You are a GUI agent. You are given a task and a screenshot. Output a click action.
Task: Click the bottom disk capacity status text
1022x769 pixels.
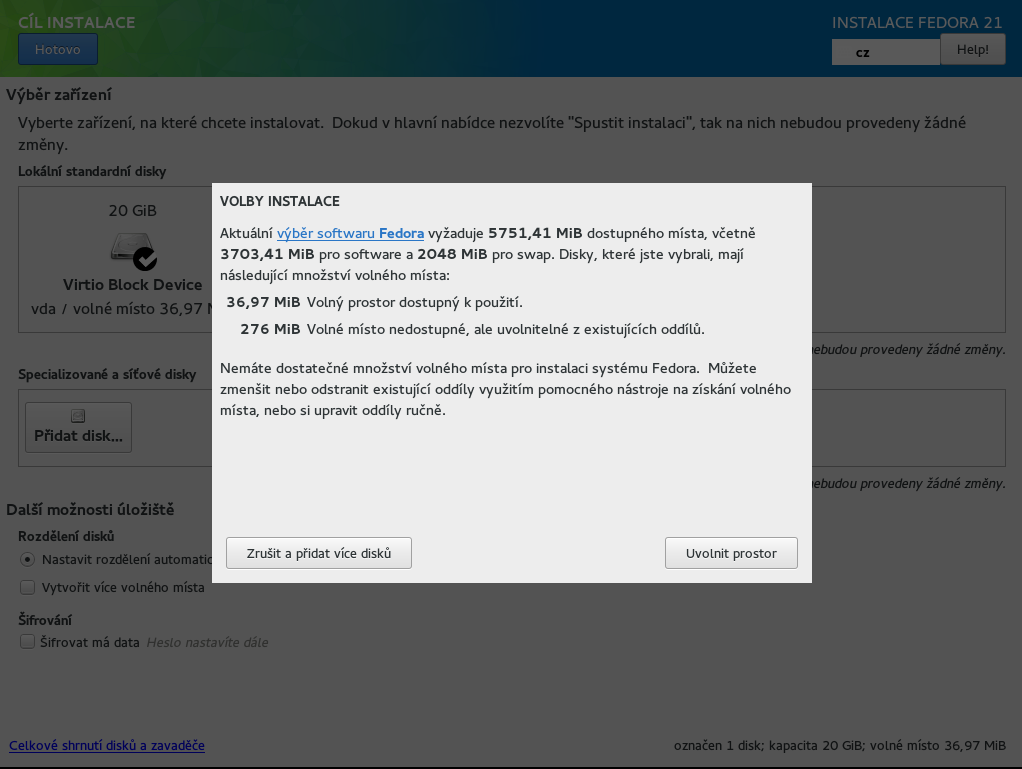tap(839, 746)
